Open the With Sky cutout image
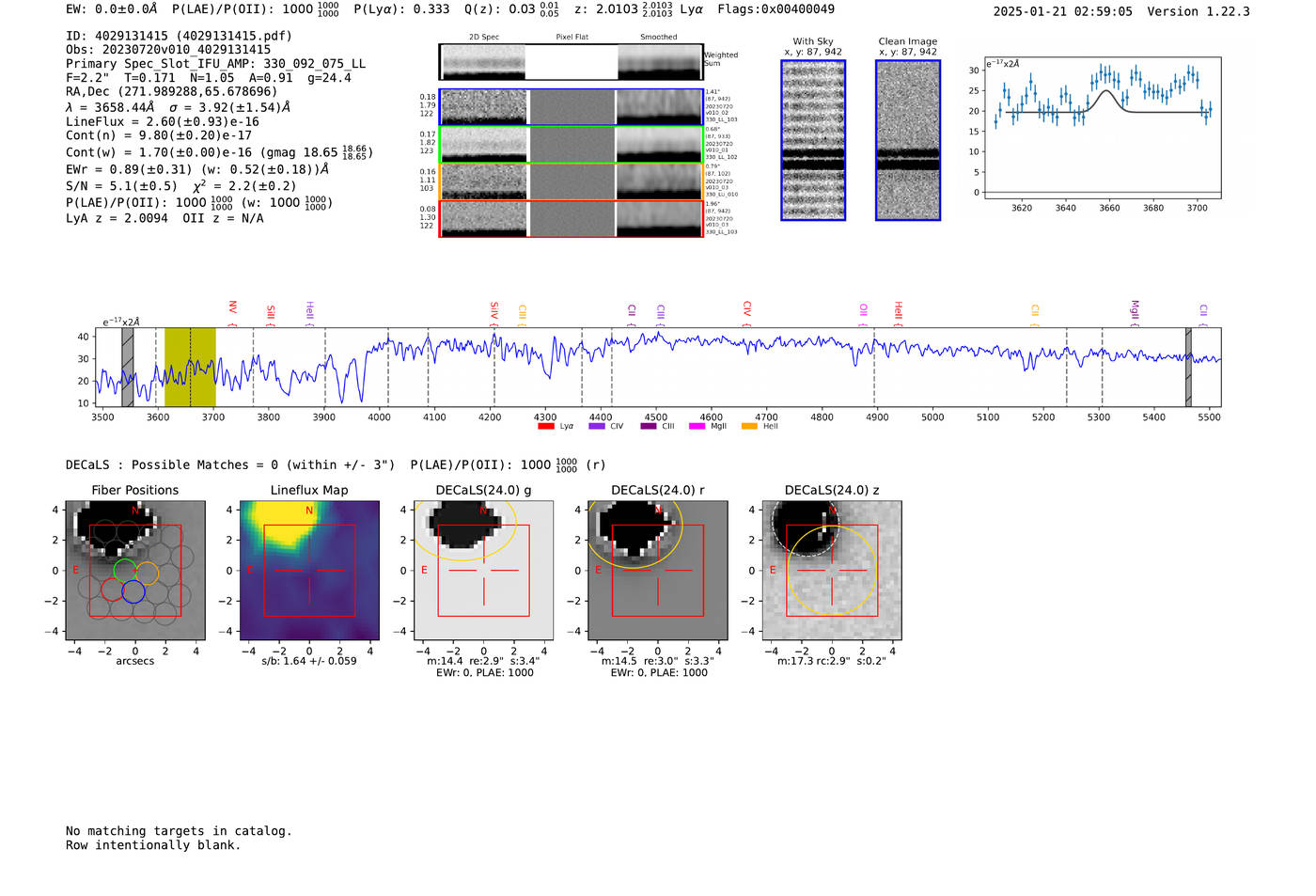Viewport: 1316px width, 896px height. point(813,140)
